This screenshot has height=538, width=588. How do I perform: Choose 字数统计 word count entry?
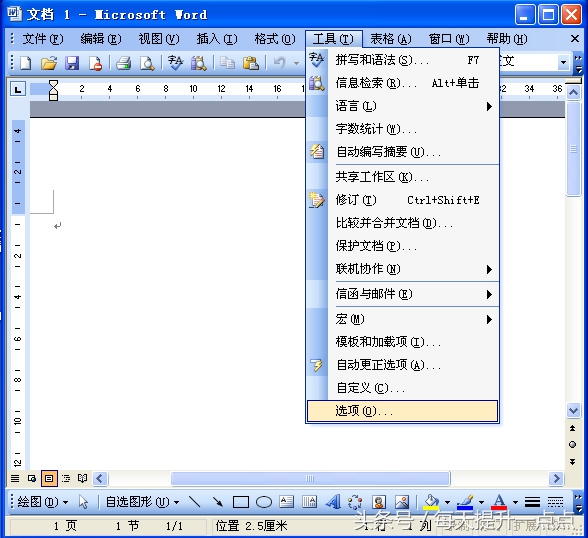[x=403, y=129]
